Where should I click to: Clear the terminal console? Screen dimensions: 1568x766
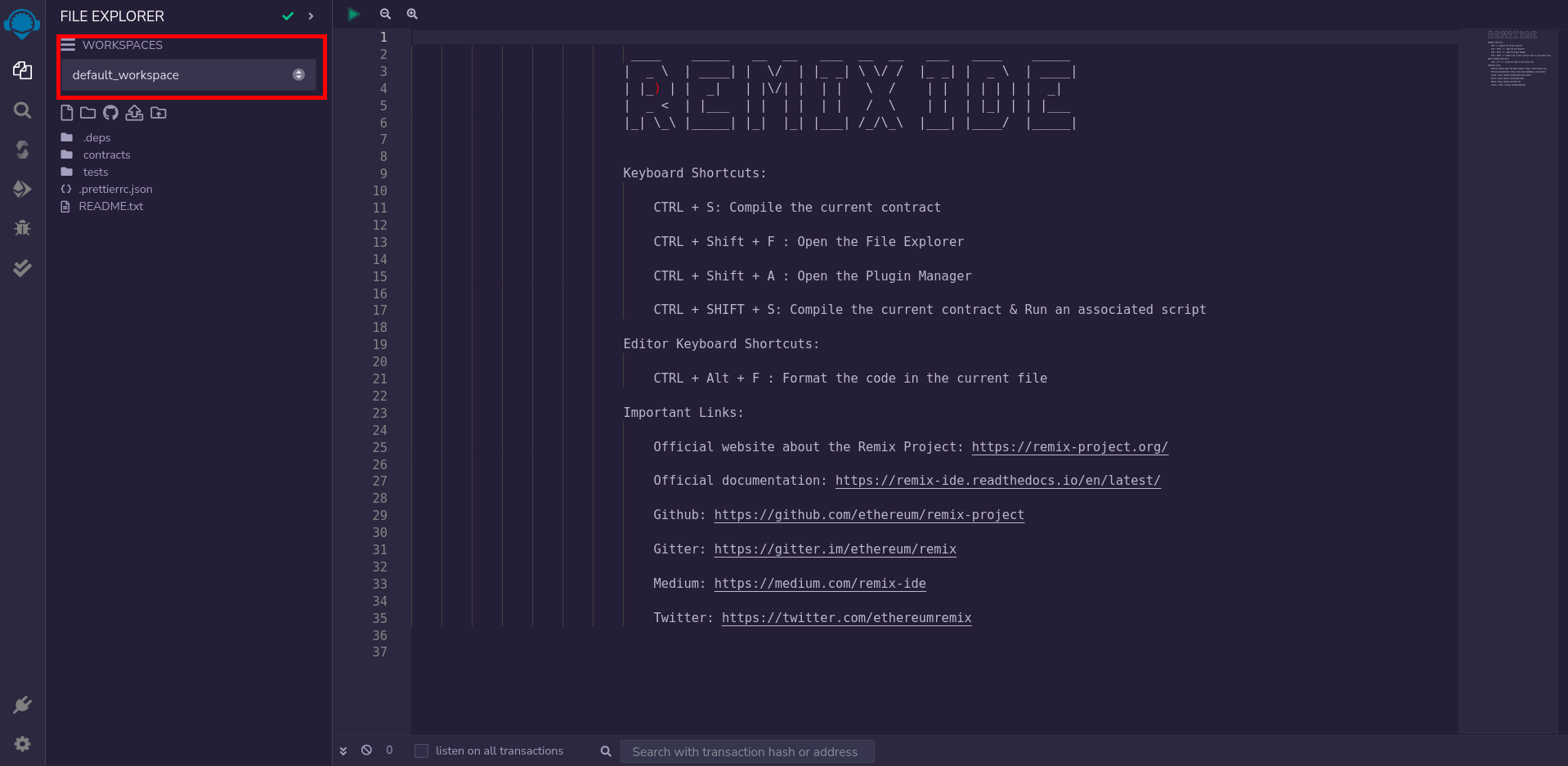[366, 750]
